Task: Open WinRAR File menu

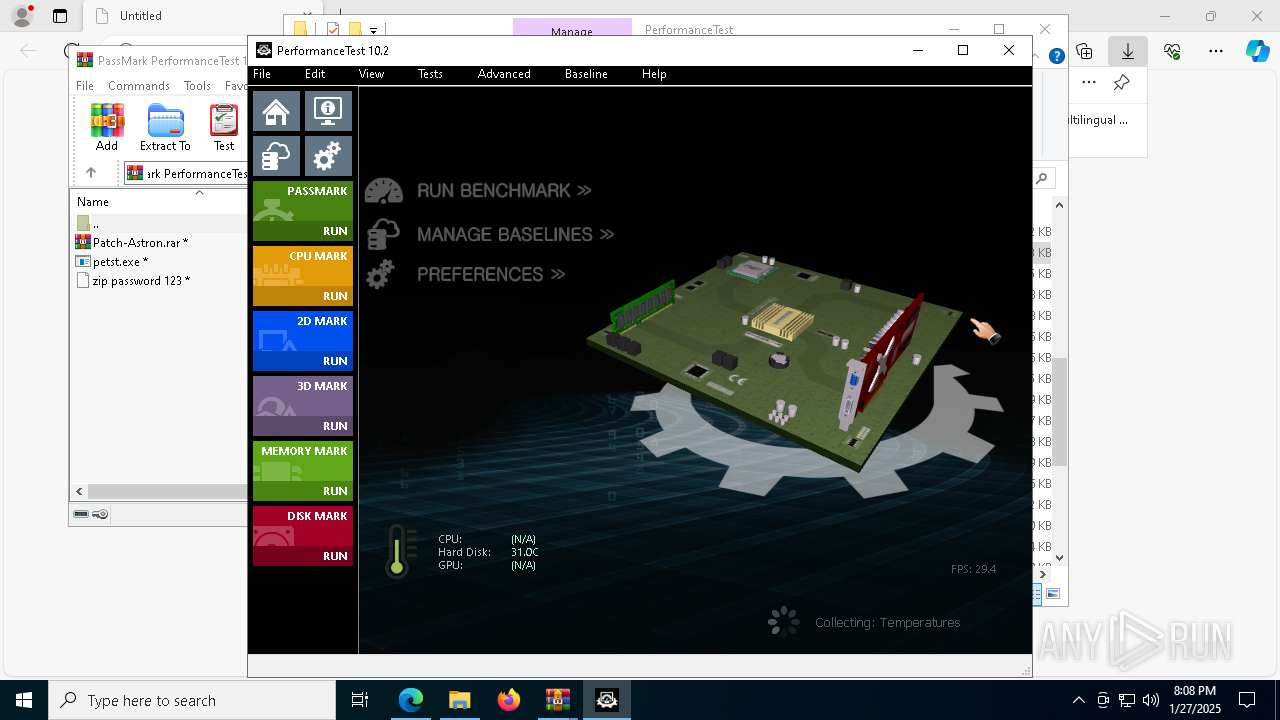Action: 85,86
